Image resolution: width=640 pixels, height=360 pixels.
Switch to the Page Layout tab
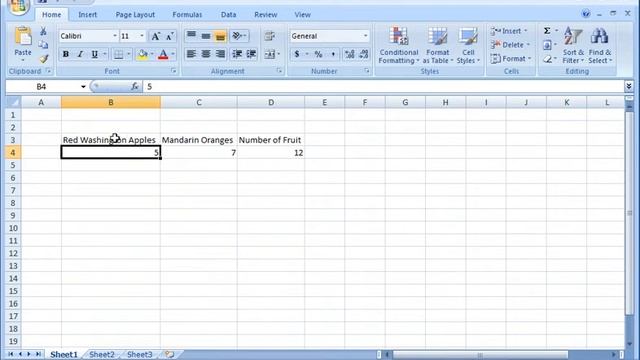(x=135, y=15)
